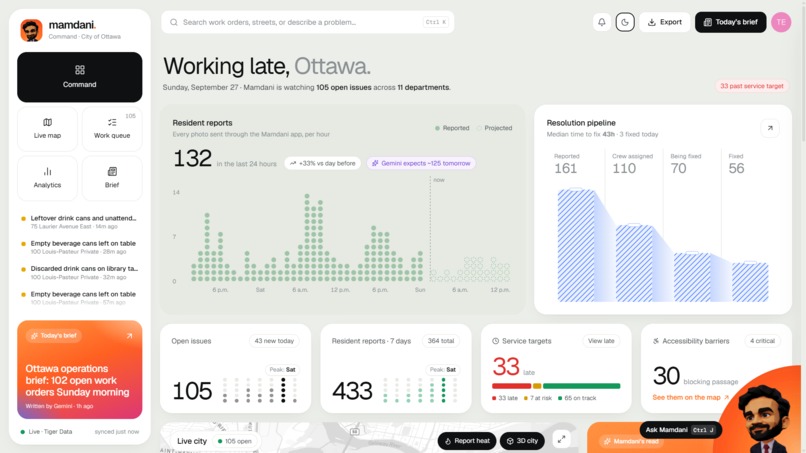Toggle the Projected legend series

pos(494,128)
